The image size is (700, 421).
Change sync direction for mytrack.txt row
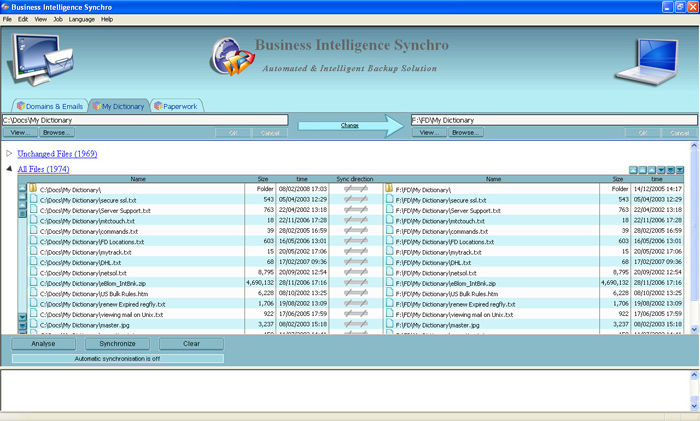[x=356, y=251]
